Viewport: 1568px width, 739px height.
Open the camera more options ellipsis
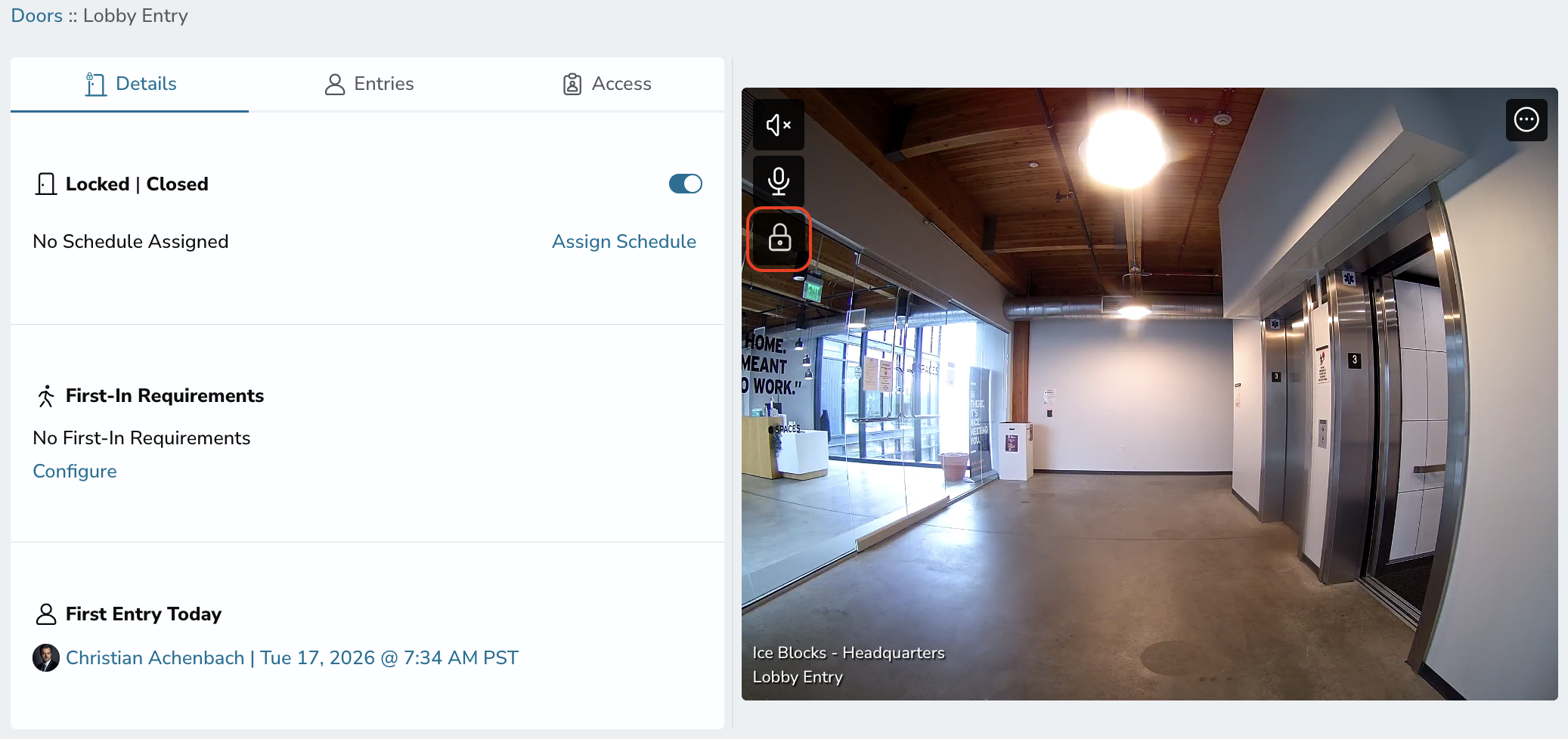[1526, 120]
